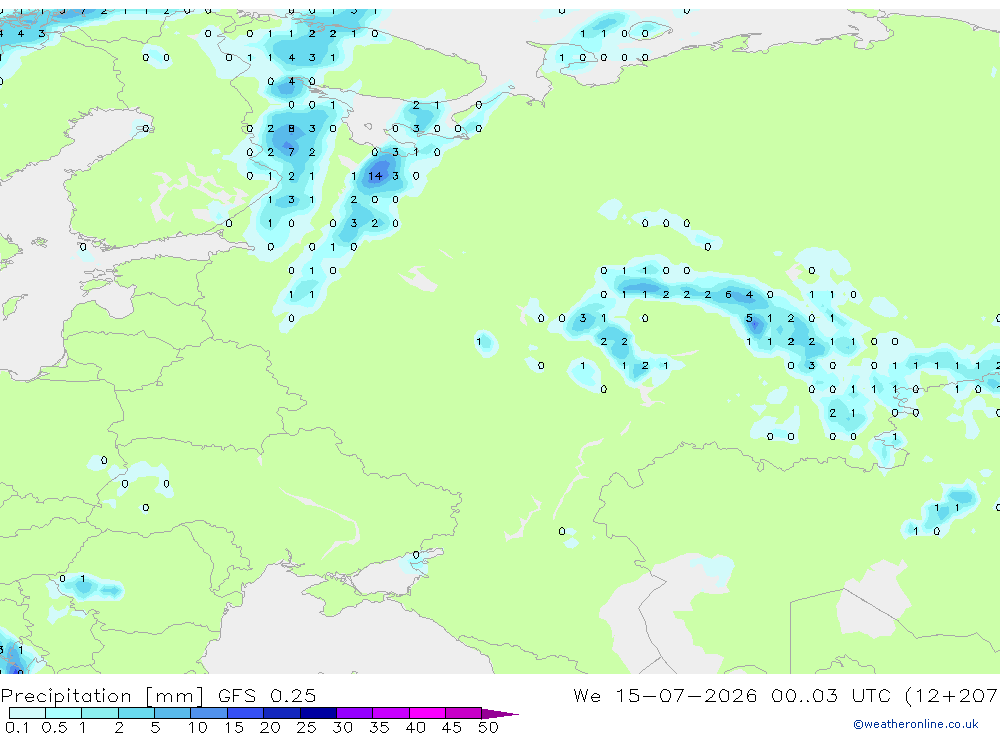Pick the 10–15 mm legend swatch
The width and height of the screenshot is (1000, 733).
pyautogui.click(x=209, y=713)
